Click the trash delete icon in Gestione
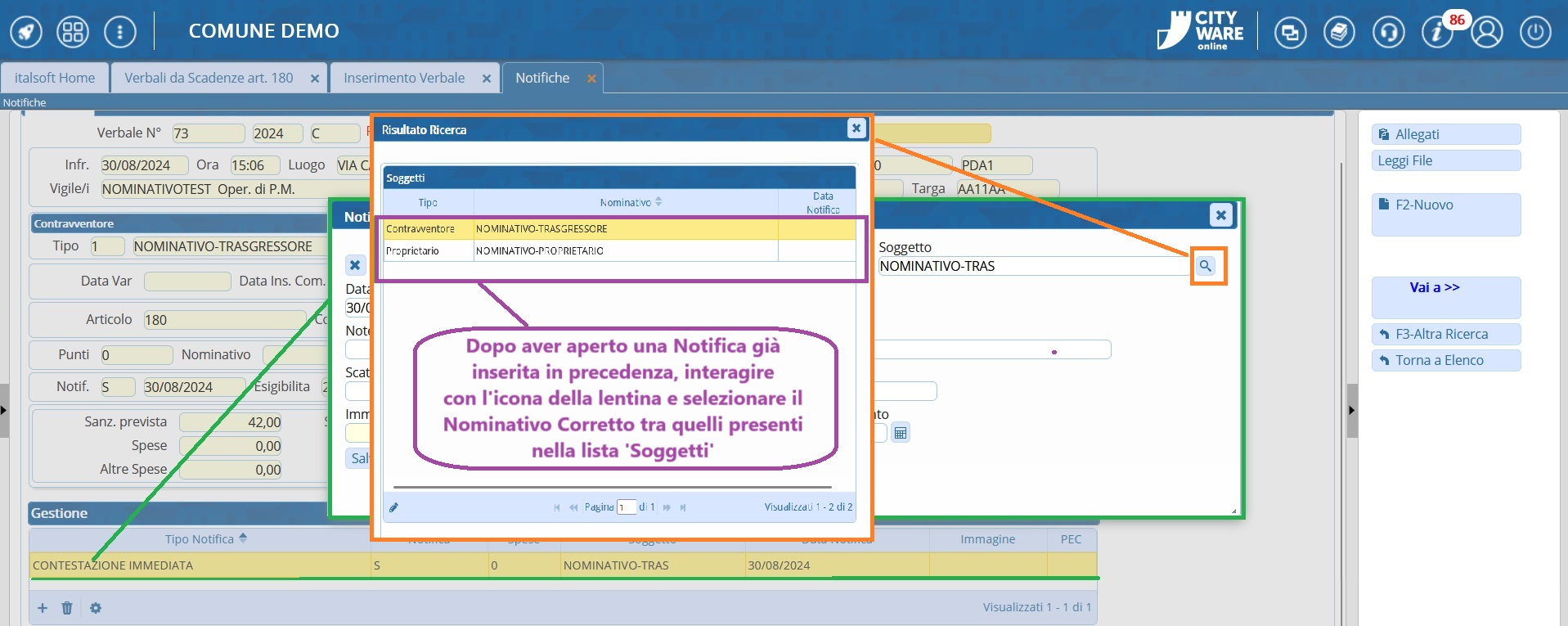1568x626 pixels. [x=67, y=608]
